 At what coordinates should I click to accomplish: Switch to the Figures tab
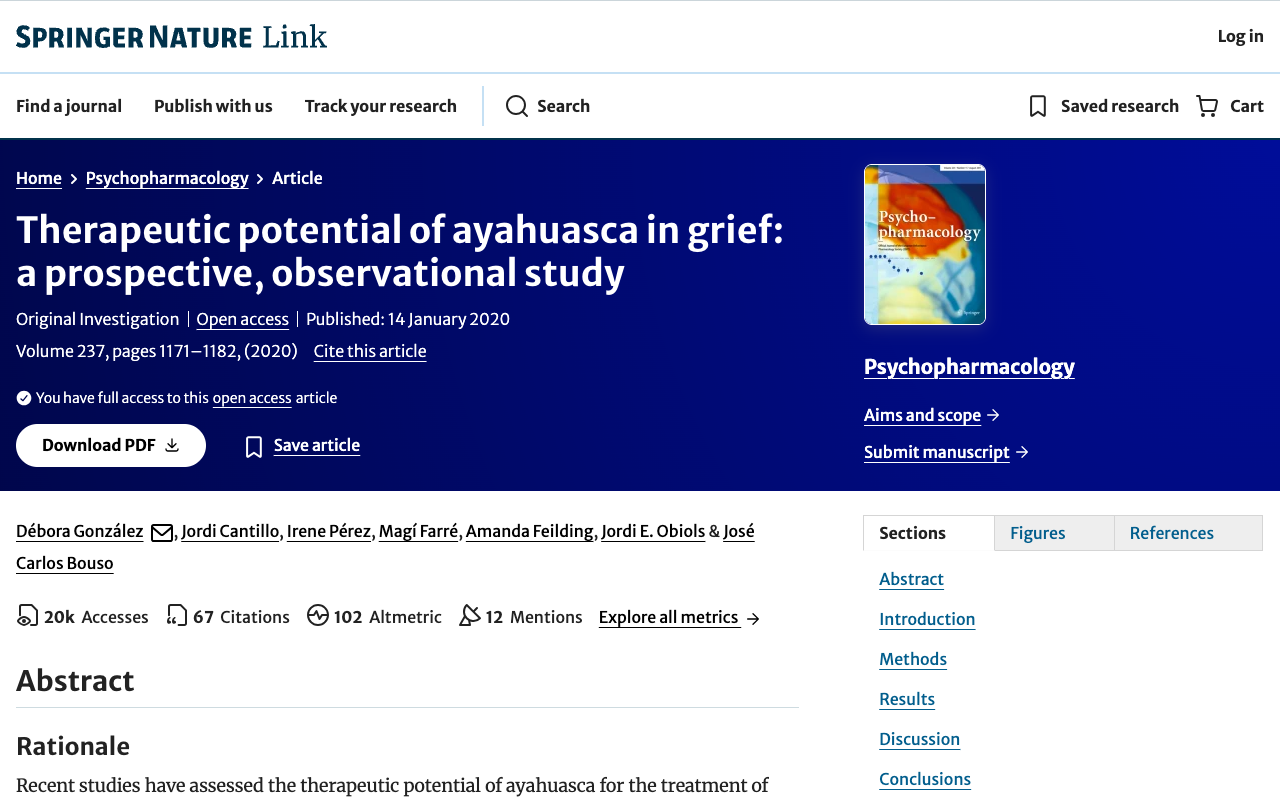pos(1037,533)
